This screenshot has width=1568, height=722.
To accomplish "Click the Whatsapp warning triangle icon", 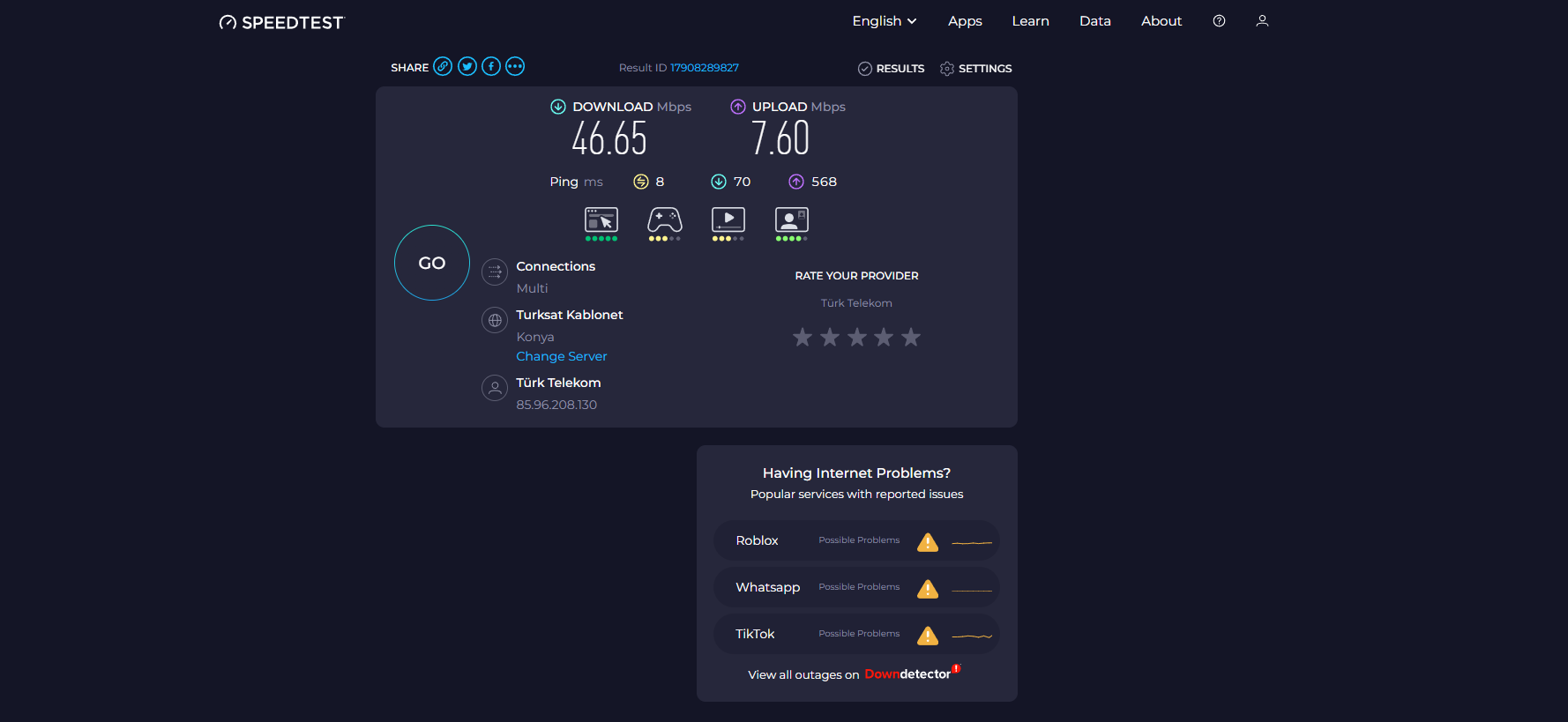I will [x=928, y=589].
